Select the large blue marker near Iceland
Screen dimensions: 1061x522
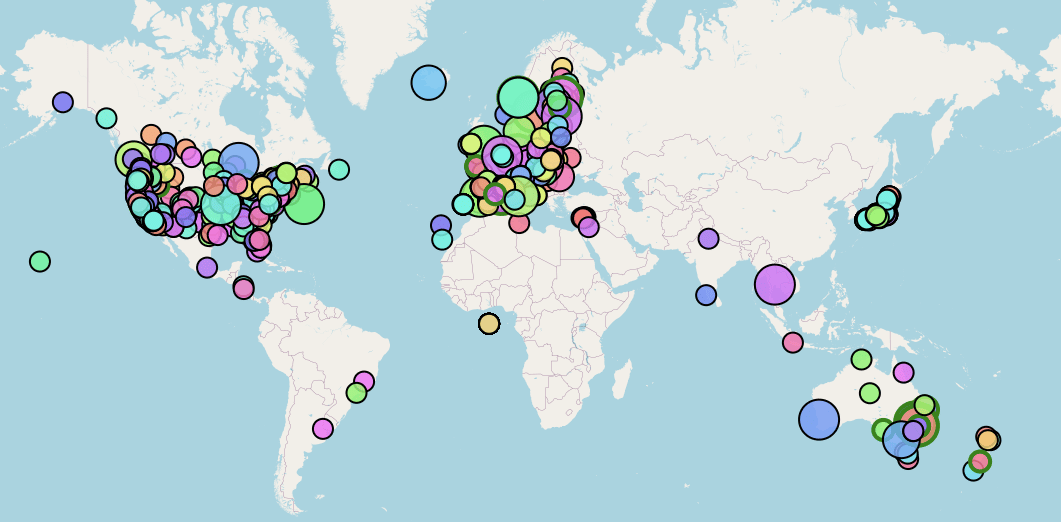pos(428,82)
